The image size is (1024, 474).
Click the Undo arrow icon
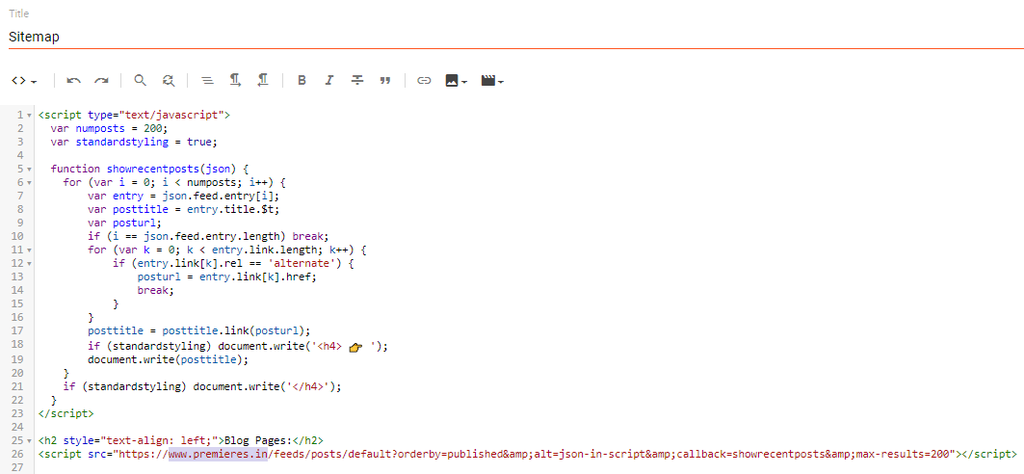coord(74,81)
